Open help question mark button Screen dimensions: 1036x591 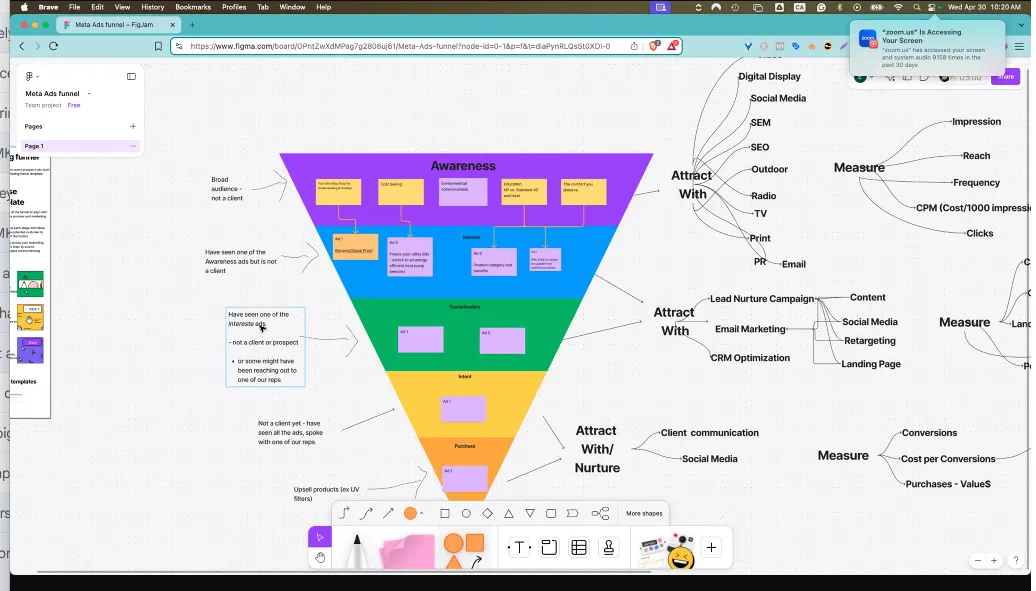[x=1016, y=561]
